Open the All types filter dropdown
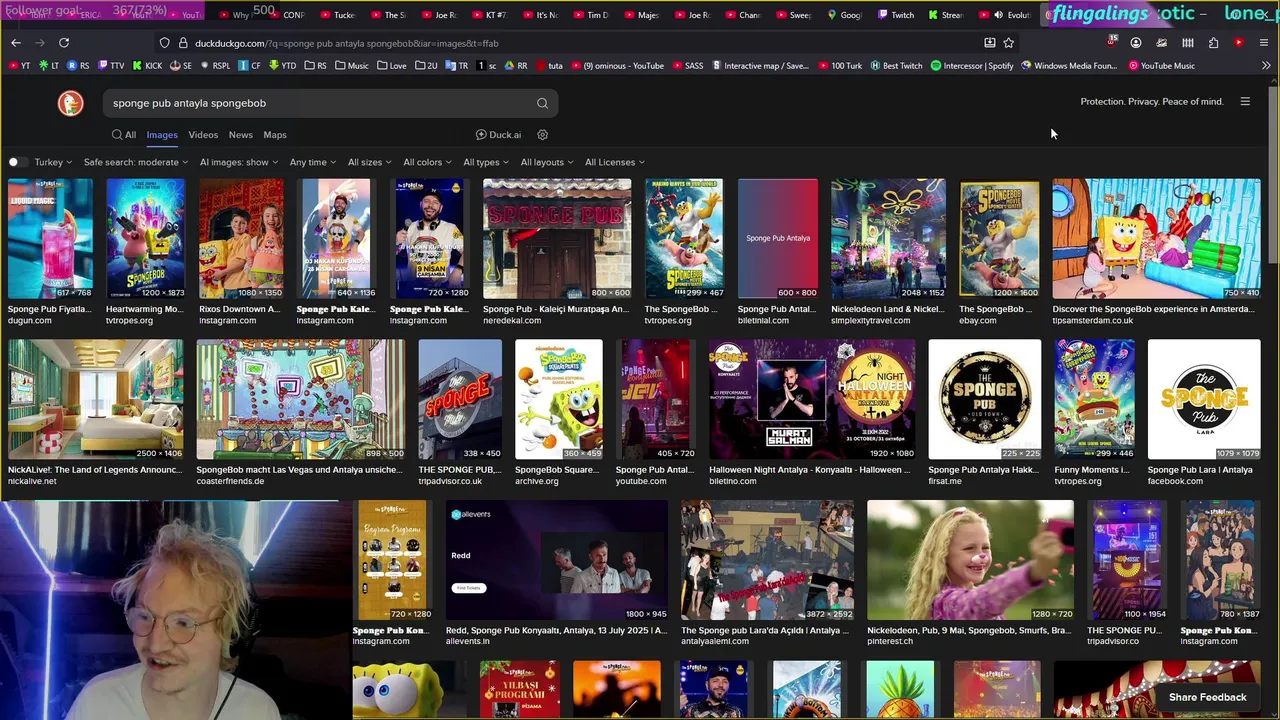 486,162
